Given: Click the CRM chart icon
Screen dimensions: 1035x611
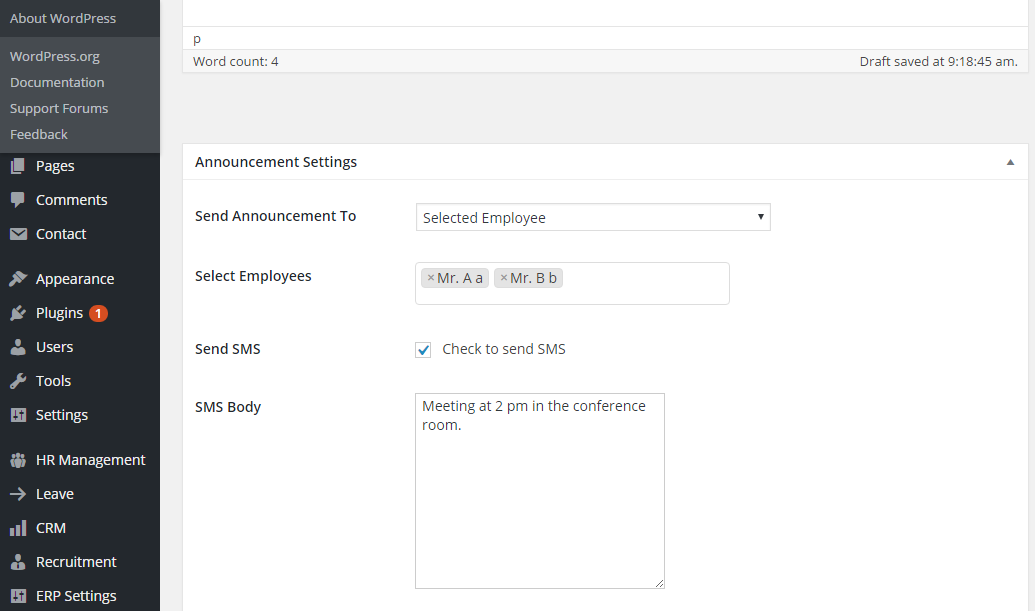Looking at the screenshot, I should coord(18,528).
